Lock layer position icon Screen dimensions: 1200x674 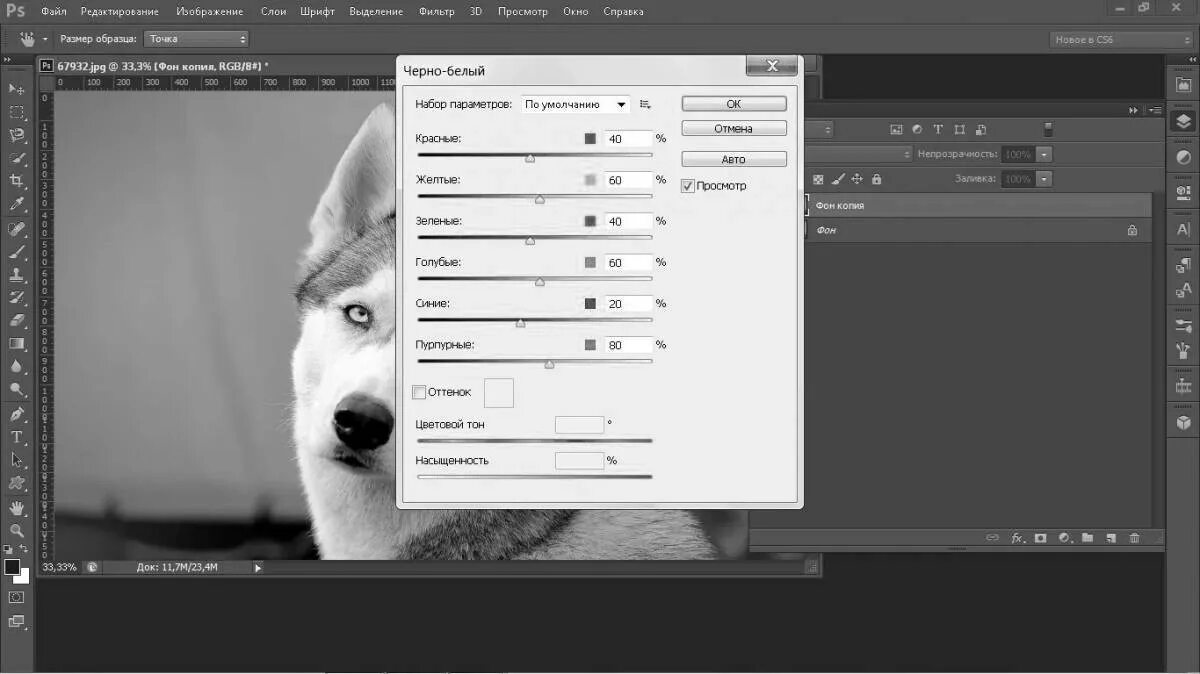coord(857,179)
